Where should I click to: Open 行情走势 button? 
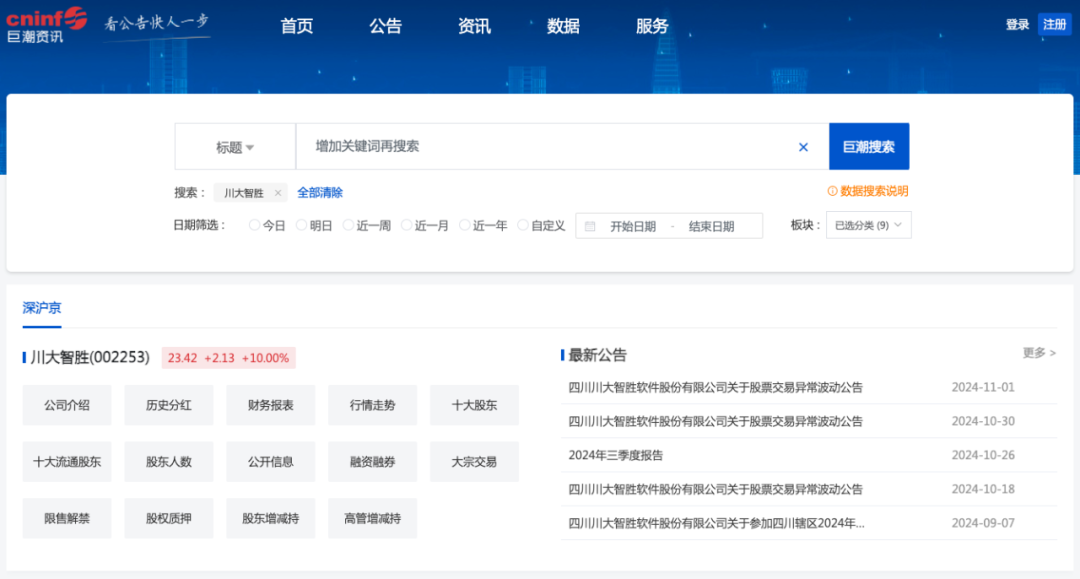click(373, 406)
